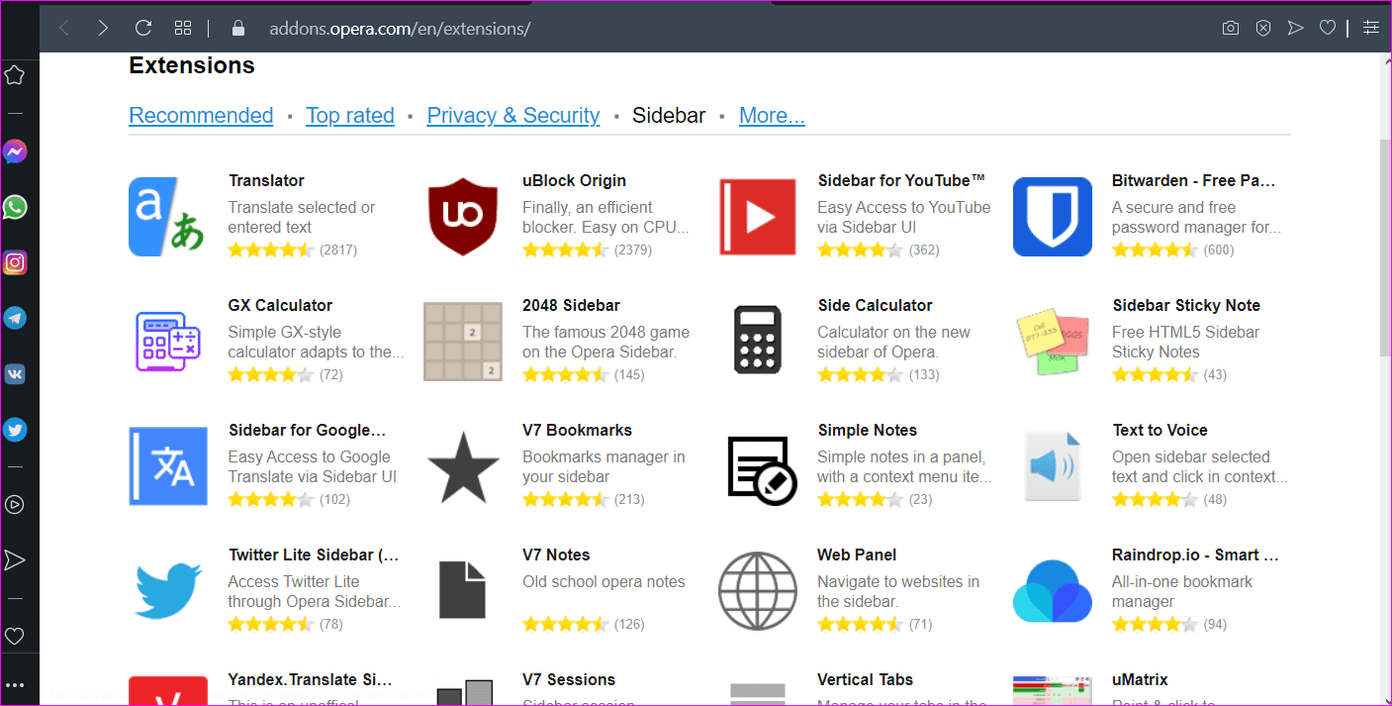
Task: Open the Easy Setup sliders icon
Action: (x=1370, y=28)
